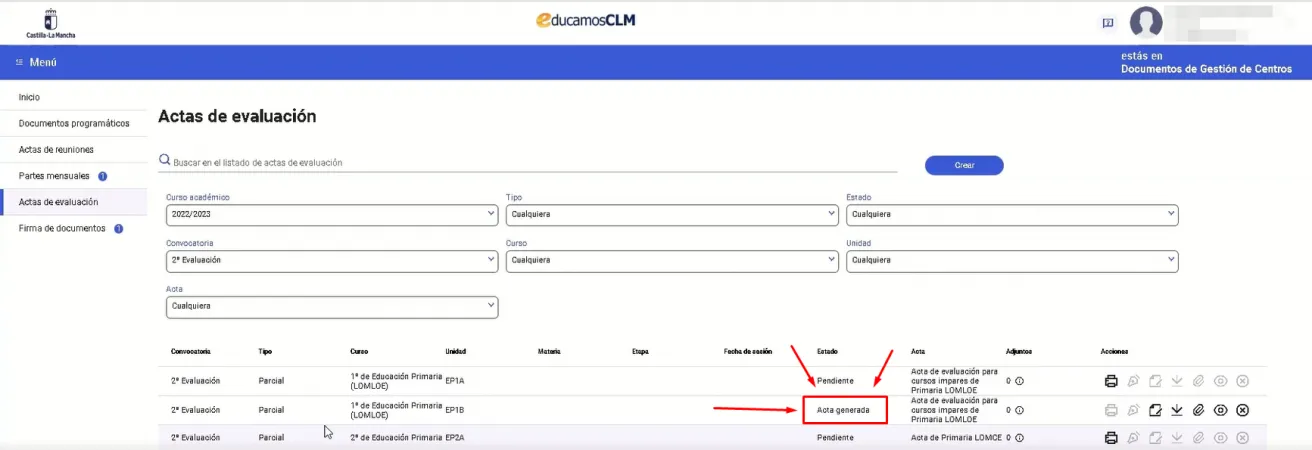Print the EP1A evaluation record

1110,381
